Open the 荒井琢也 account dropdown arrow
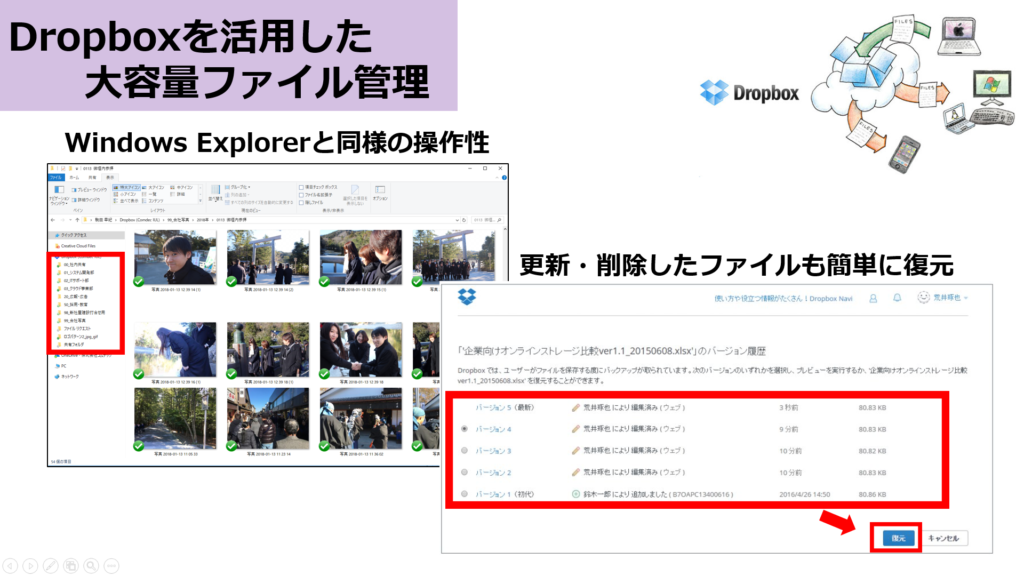 coord(966,298)
